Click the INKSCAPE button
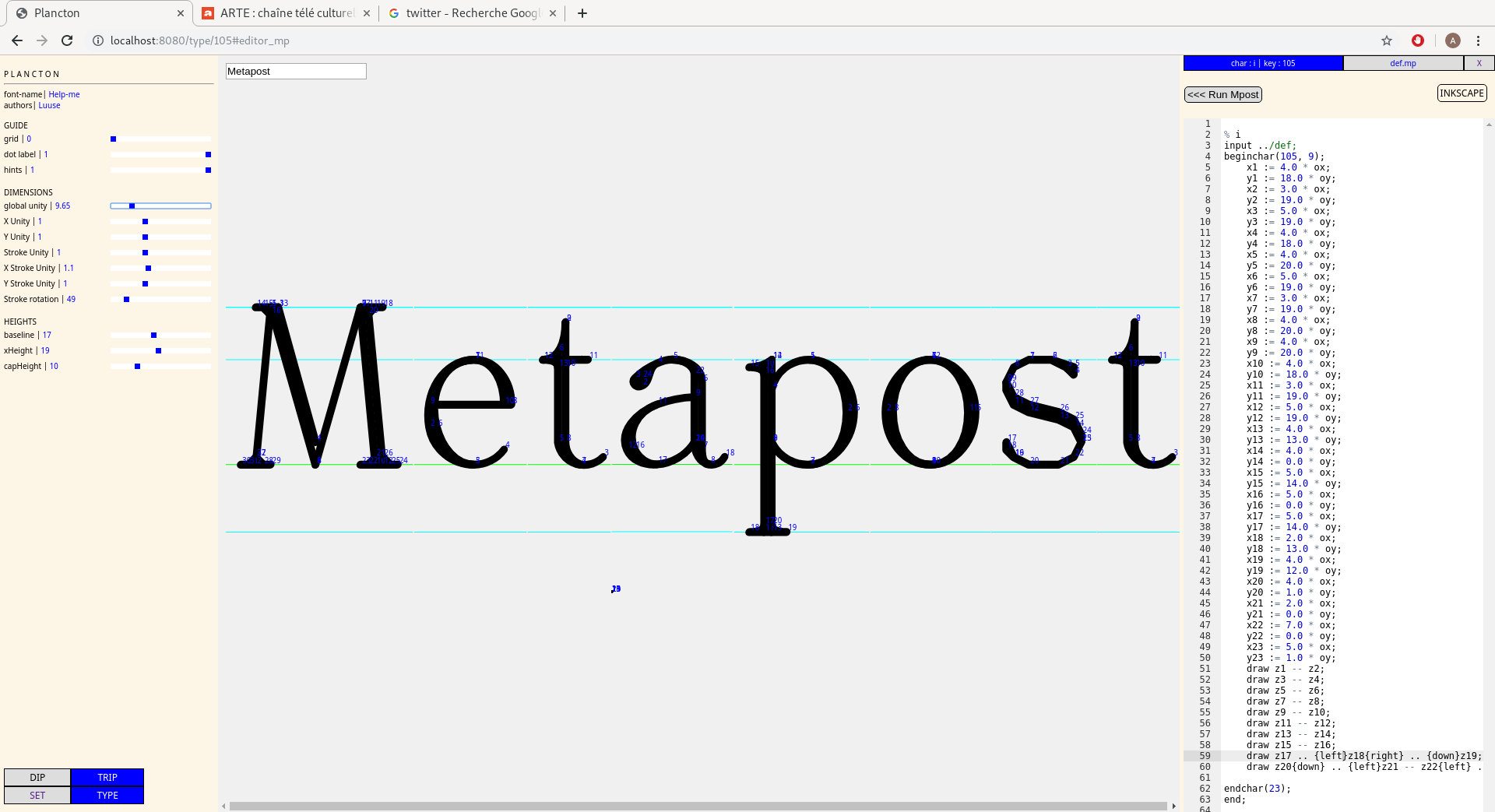1495x812 pixels. coord(1462,93)
